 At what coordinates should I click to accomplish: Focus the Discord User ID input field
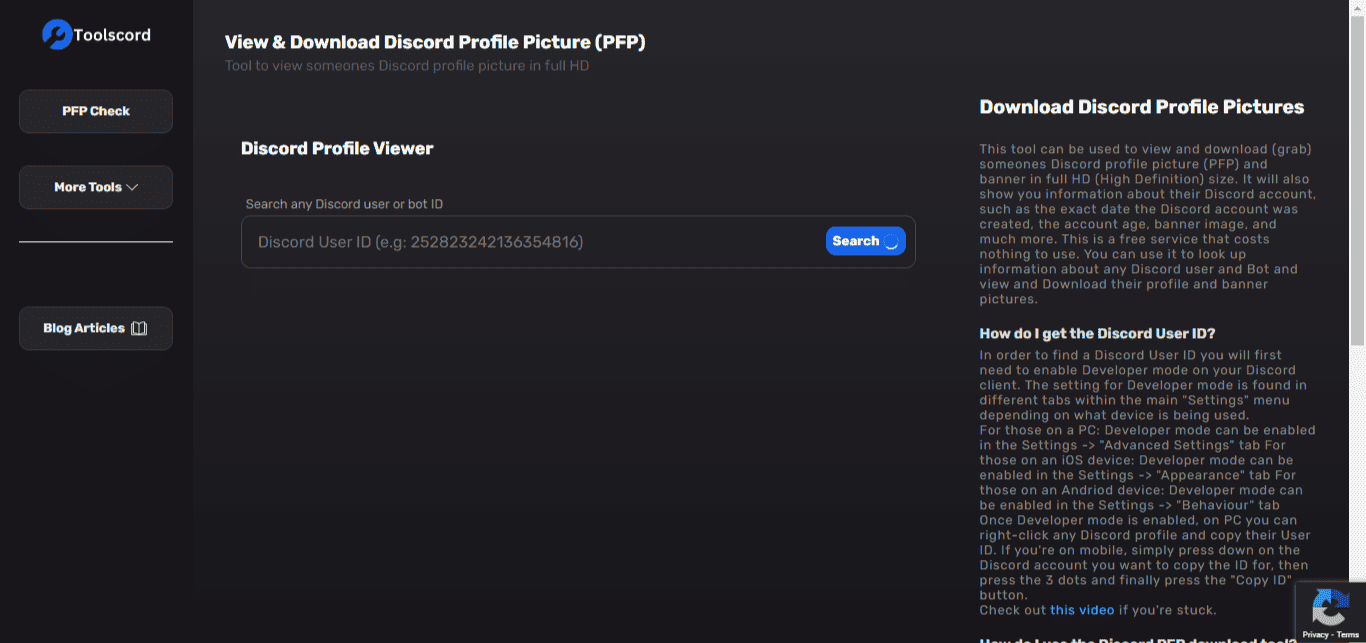click(530, 242)
